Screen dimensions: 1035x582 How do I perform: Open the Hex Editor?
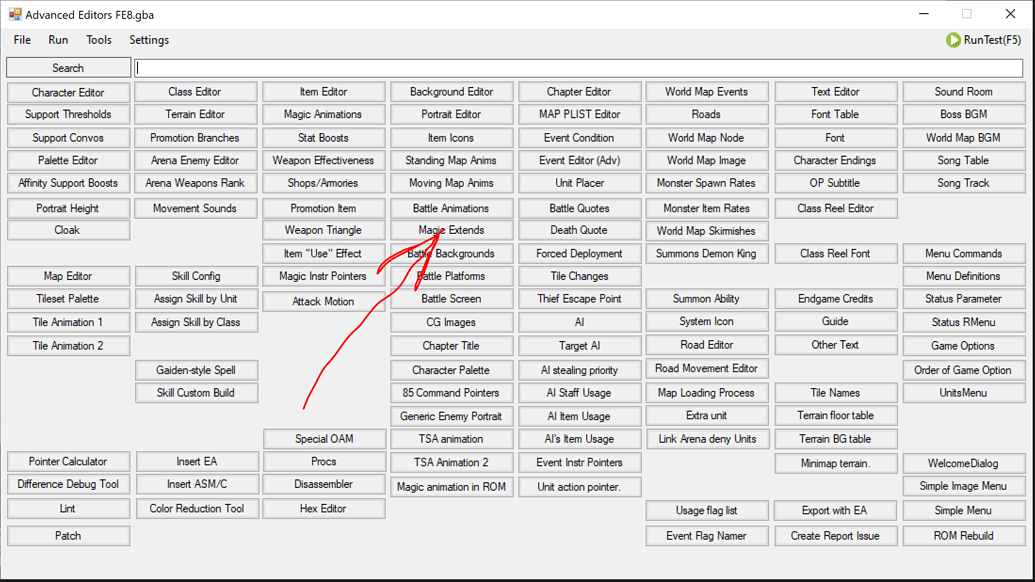324,508
